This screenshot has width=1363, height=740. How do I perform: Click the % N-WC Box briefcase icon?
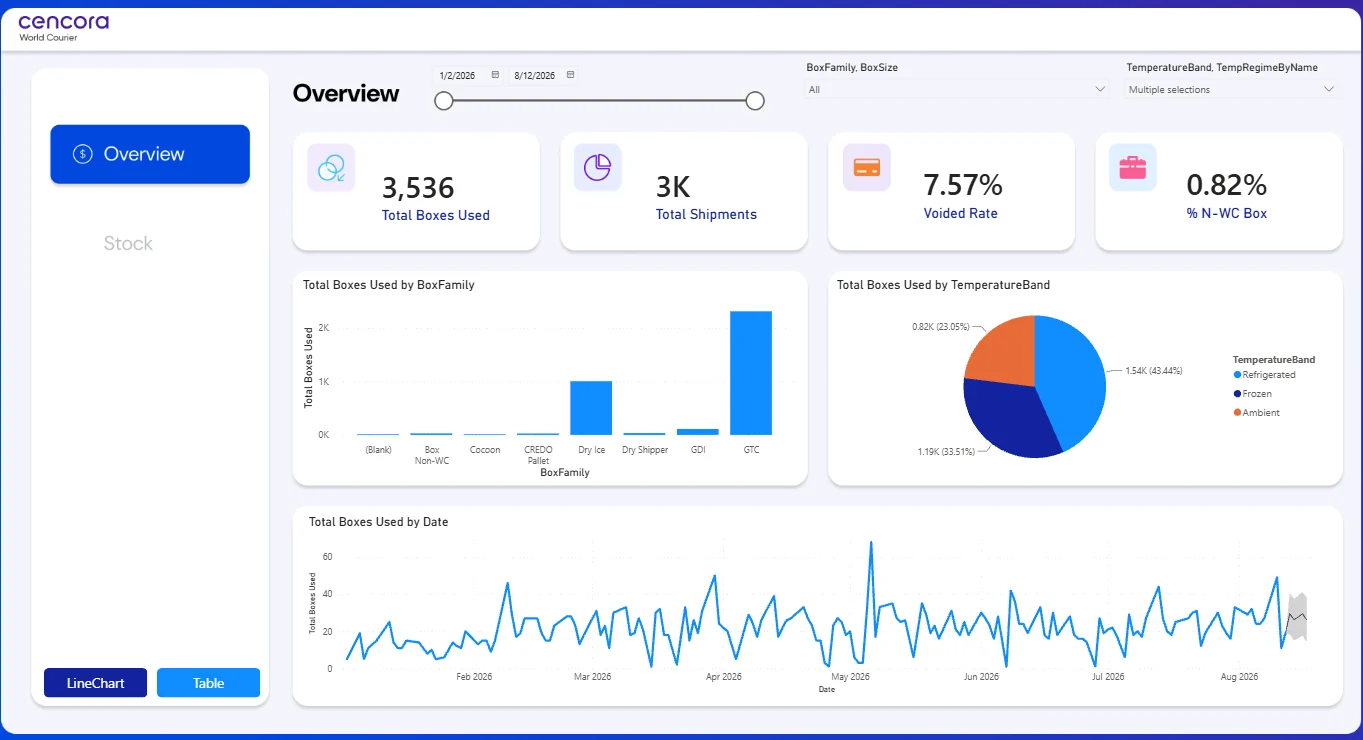pyautogui.click(x=1133, y=167)
